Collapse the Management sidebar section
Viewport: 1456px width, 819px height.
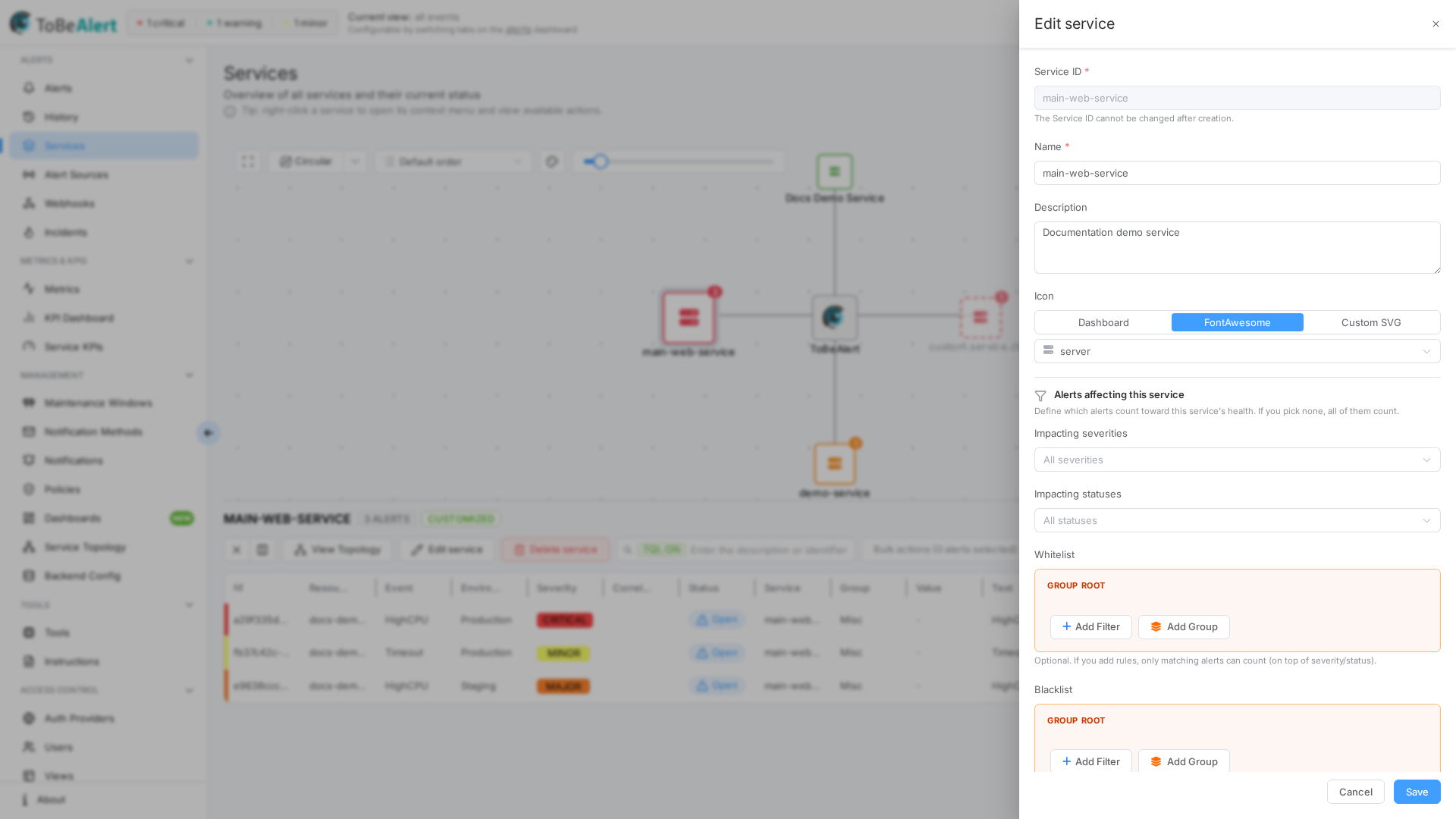190,375
